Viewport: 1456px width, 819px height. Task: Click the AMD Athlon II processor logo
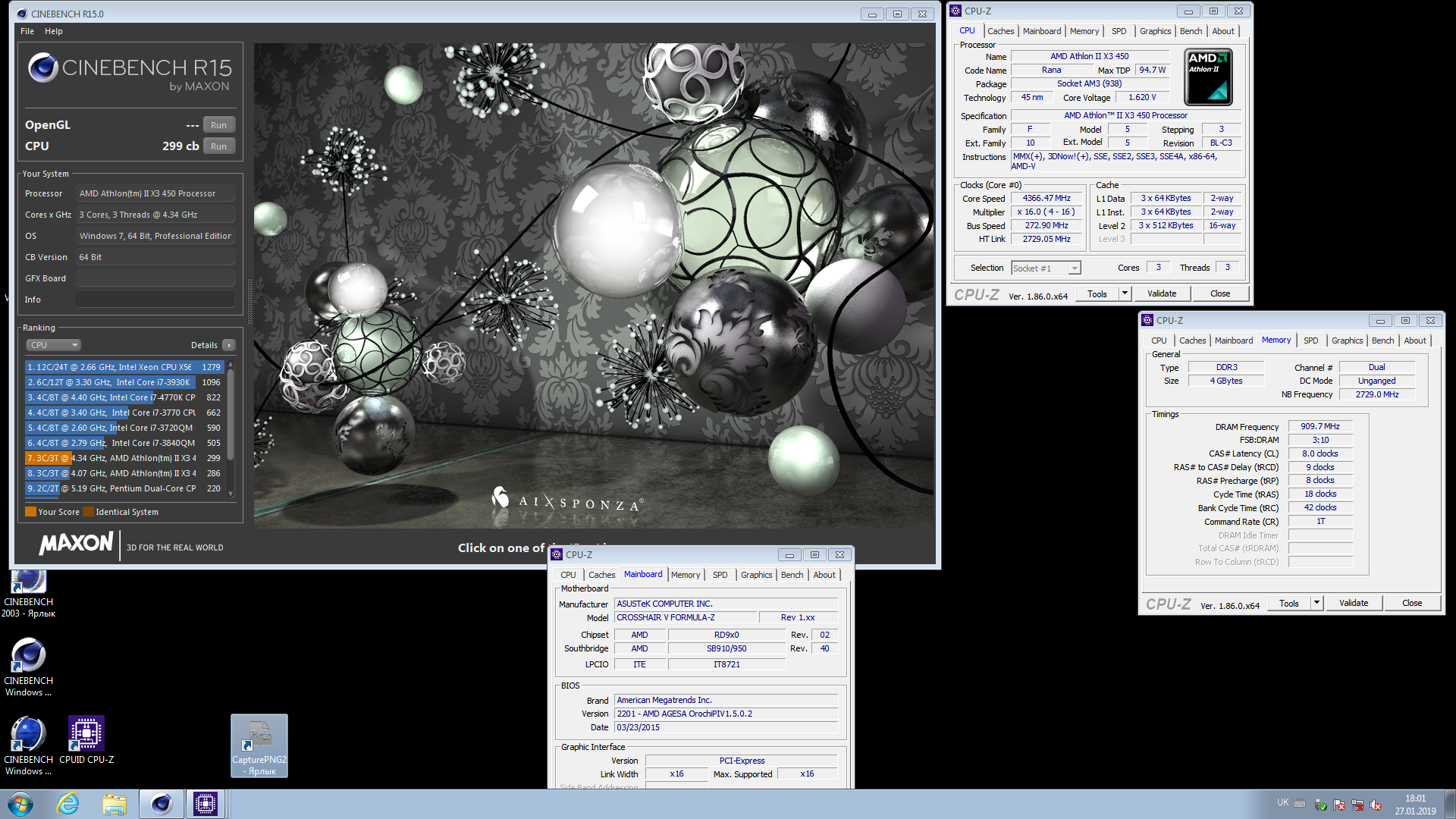(x=1208, y=77)
